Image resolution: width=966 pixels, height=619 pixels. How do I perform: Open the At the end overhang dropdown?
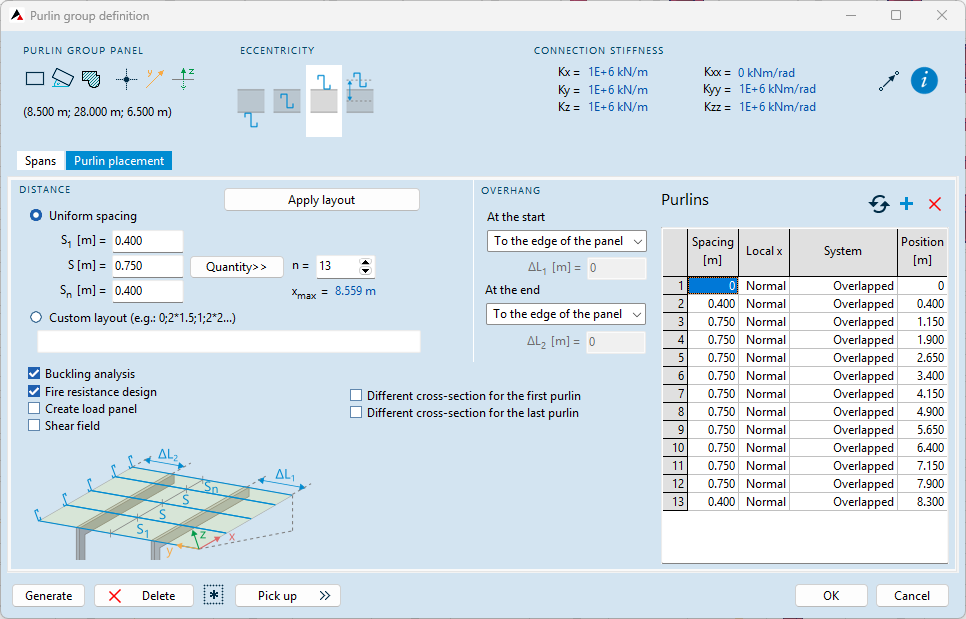click(x=566, y=314)
